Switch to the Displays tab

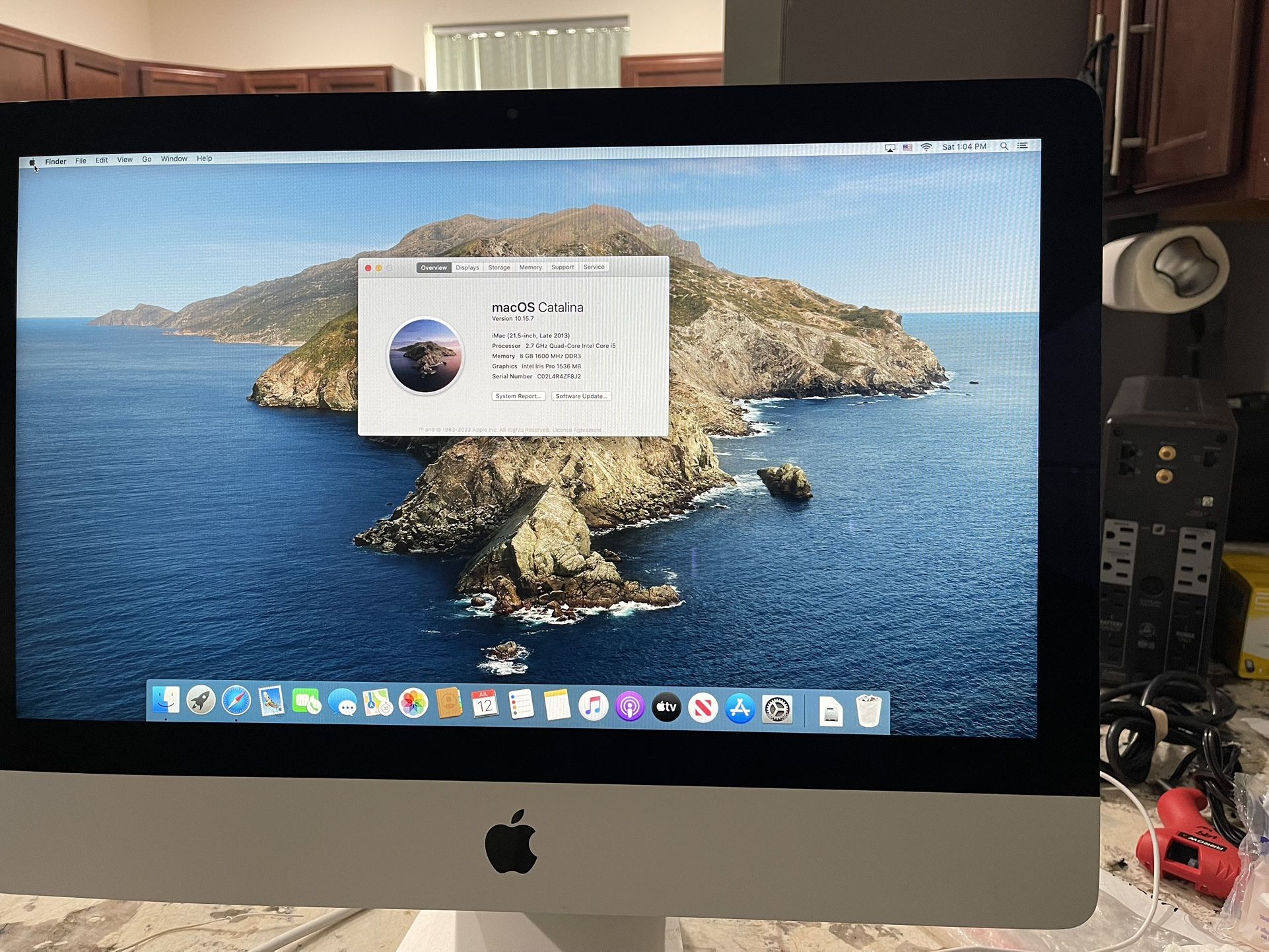coord(467,267)
